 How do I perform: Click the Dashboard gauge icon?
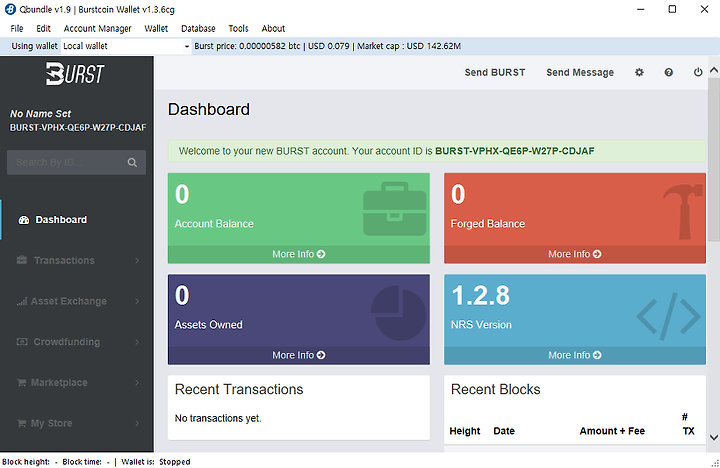point(23,220)
